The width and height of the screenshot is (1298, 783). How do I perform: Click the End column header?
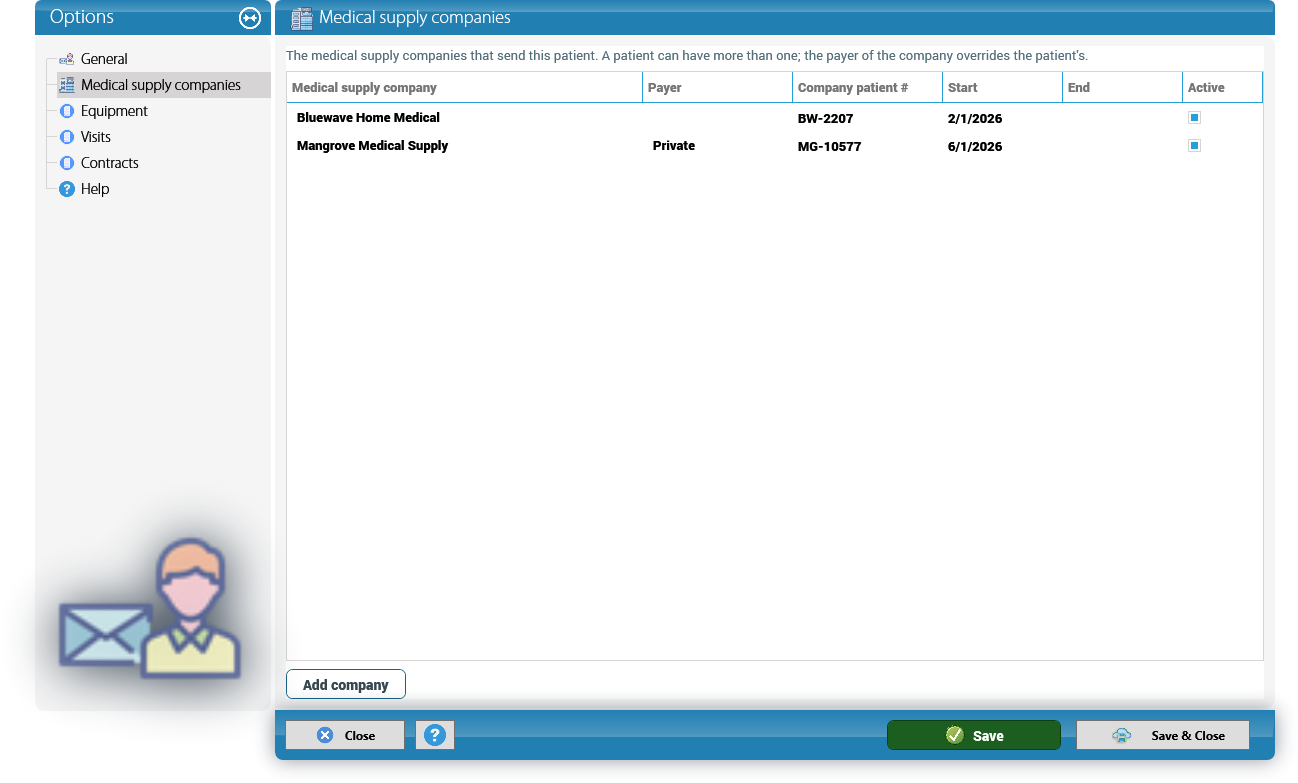[1123, 87]
